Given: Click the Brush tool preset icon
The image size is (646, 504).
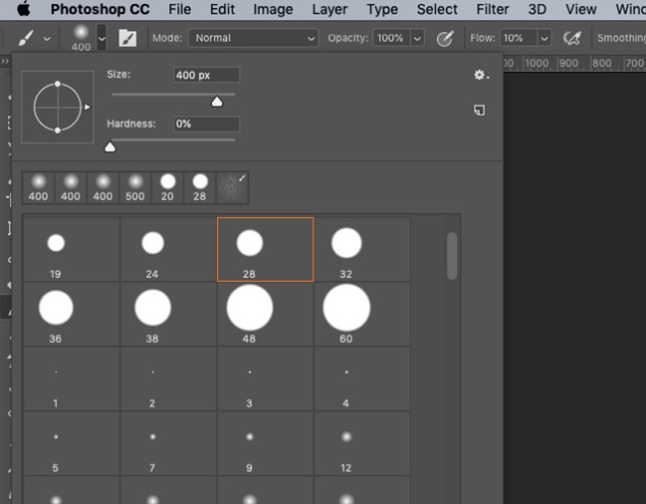Looking at the screenshot, I should (26, 39).
